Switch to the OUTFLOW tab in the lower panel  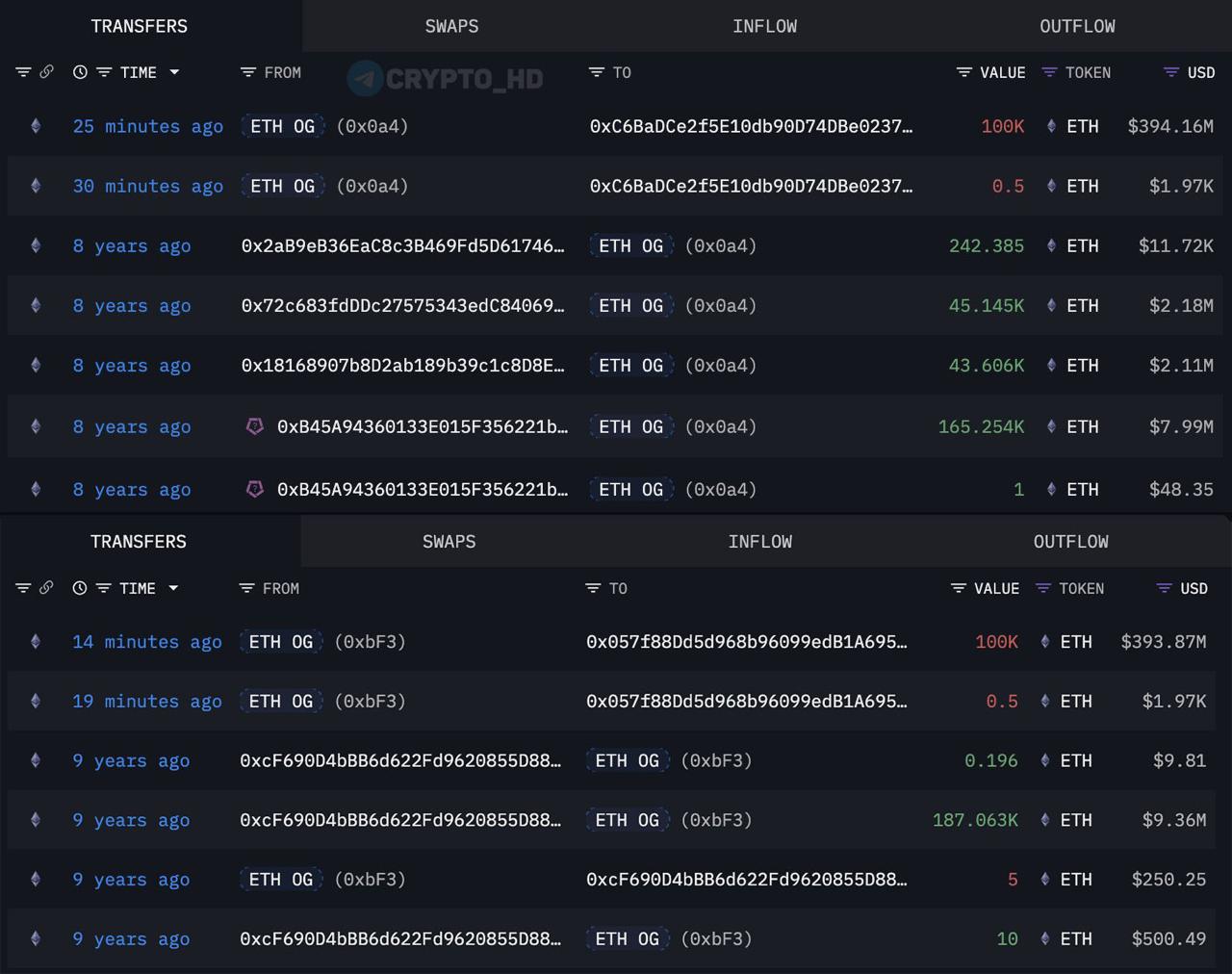pyautogui.click(x=1070, y=542)
